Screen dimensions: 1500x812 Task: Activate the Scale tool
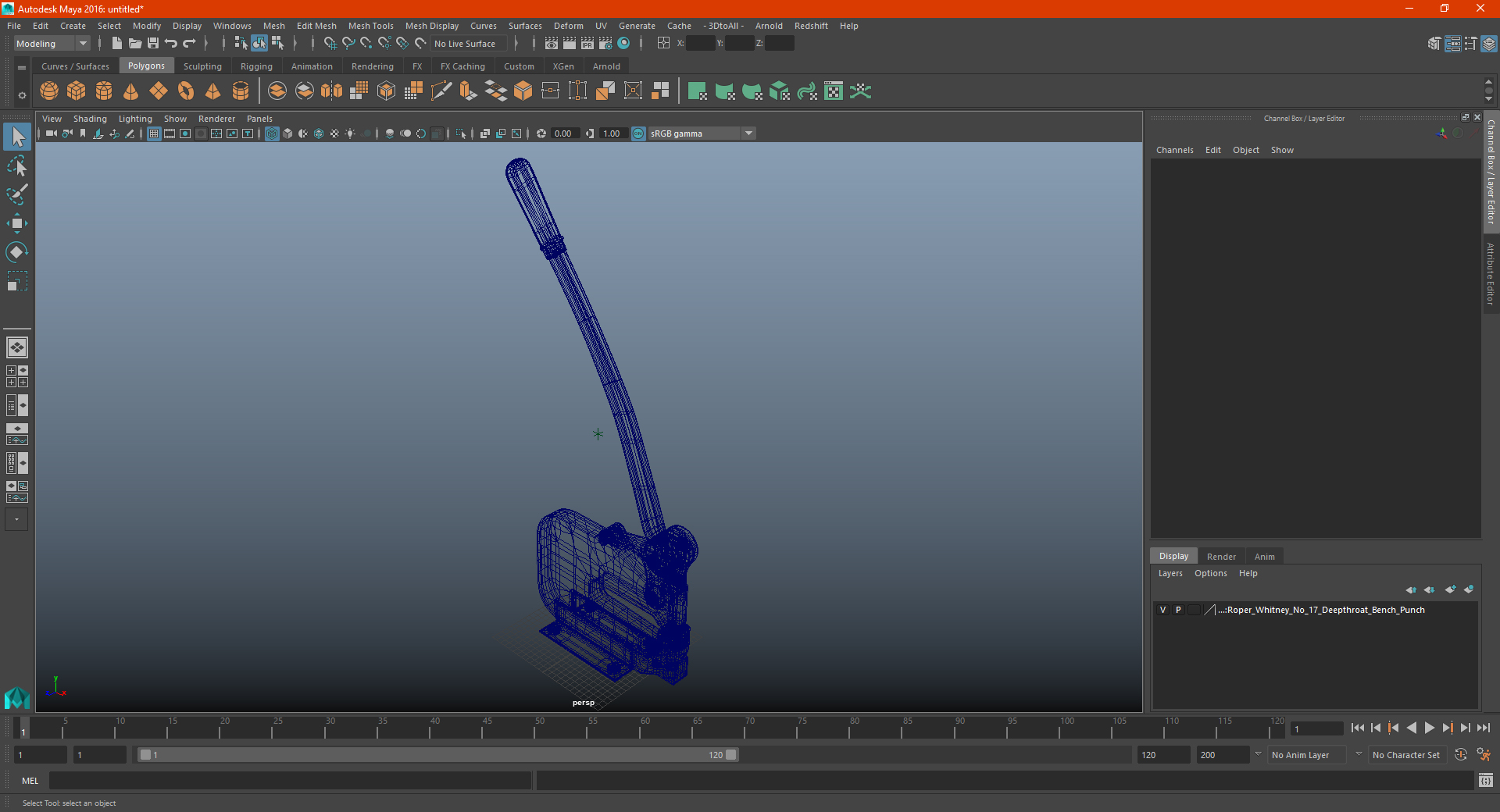coord(17,281)
